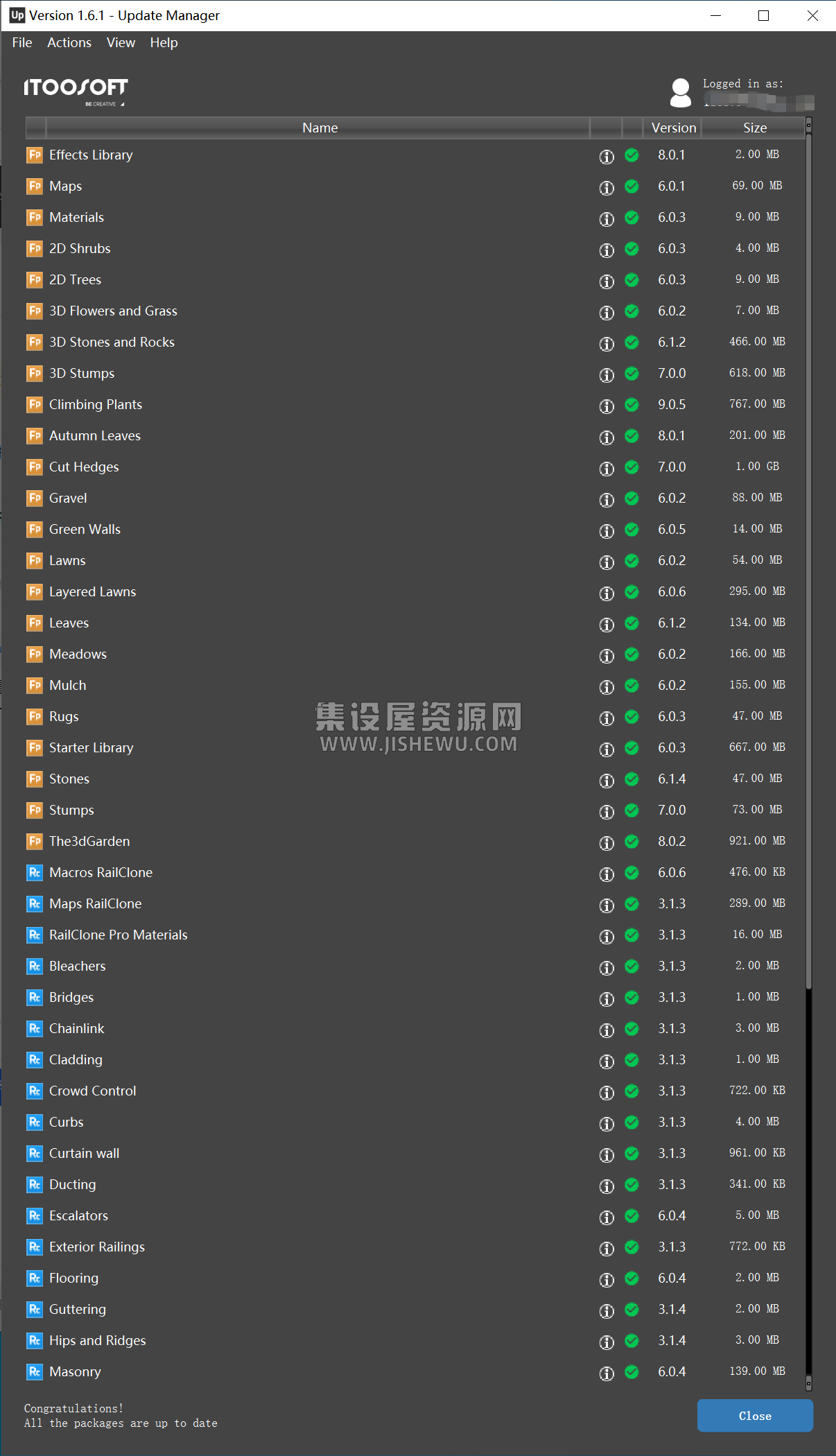Maximize the Update Manager window
The image size is (836, 1456).
[x=764, y=15]
